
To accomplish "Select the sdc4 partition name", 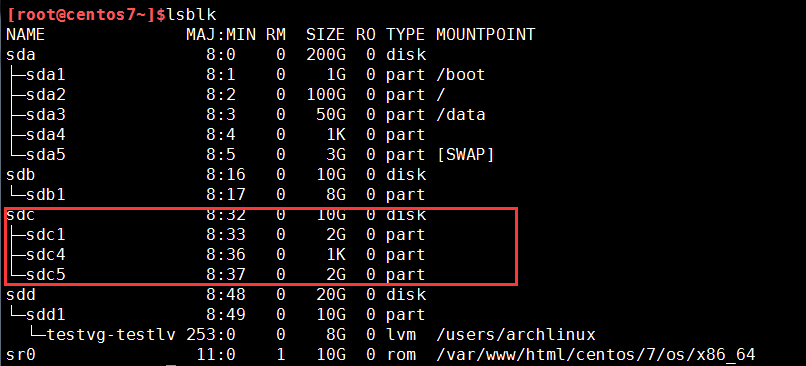I will pyautogui.click(x=45, y=255).
